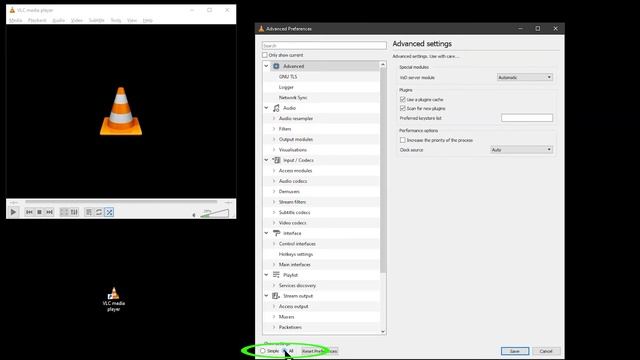Open the VLC media player desktop shortcut

(113, 299)
